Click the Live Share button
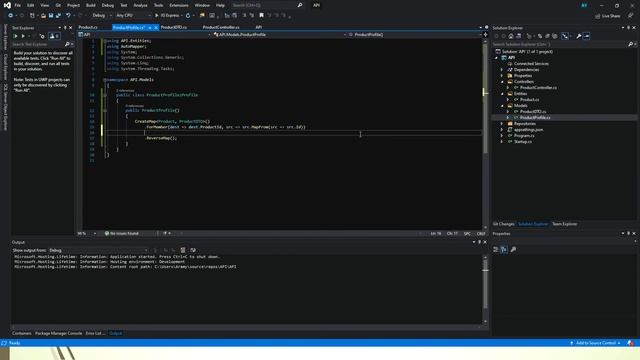Image resolution: width=640 pixels, height=360 pixels. coord(607,16)
